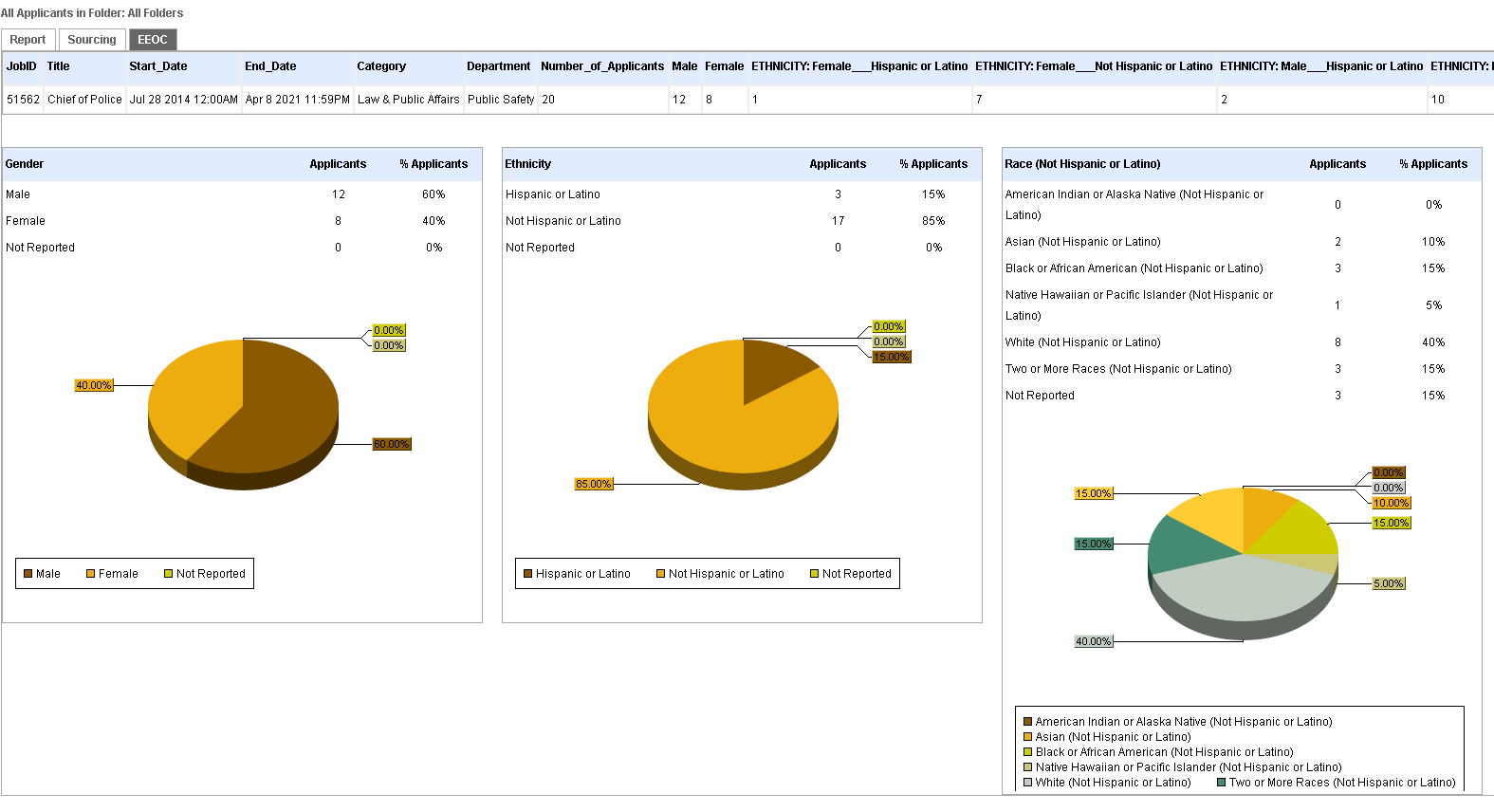
Task: Click the 5.00% label on Race pie
Action: 1389,583
